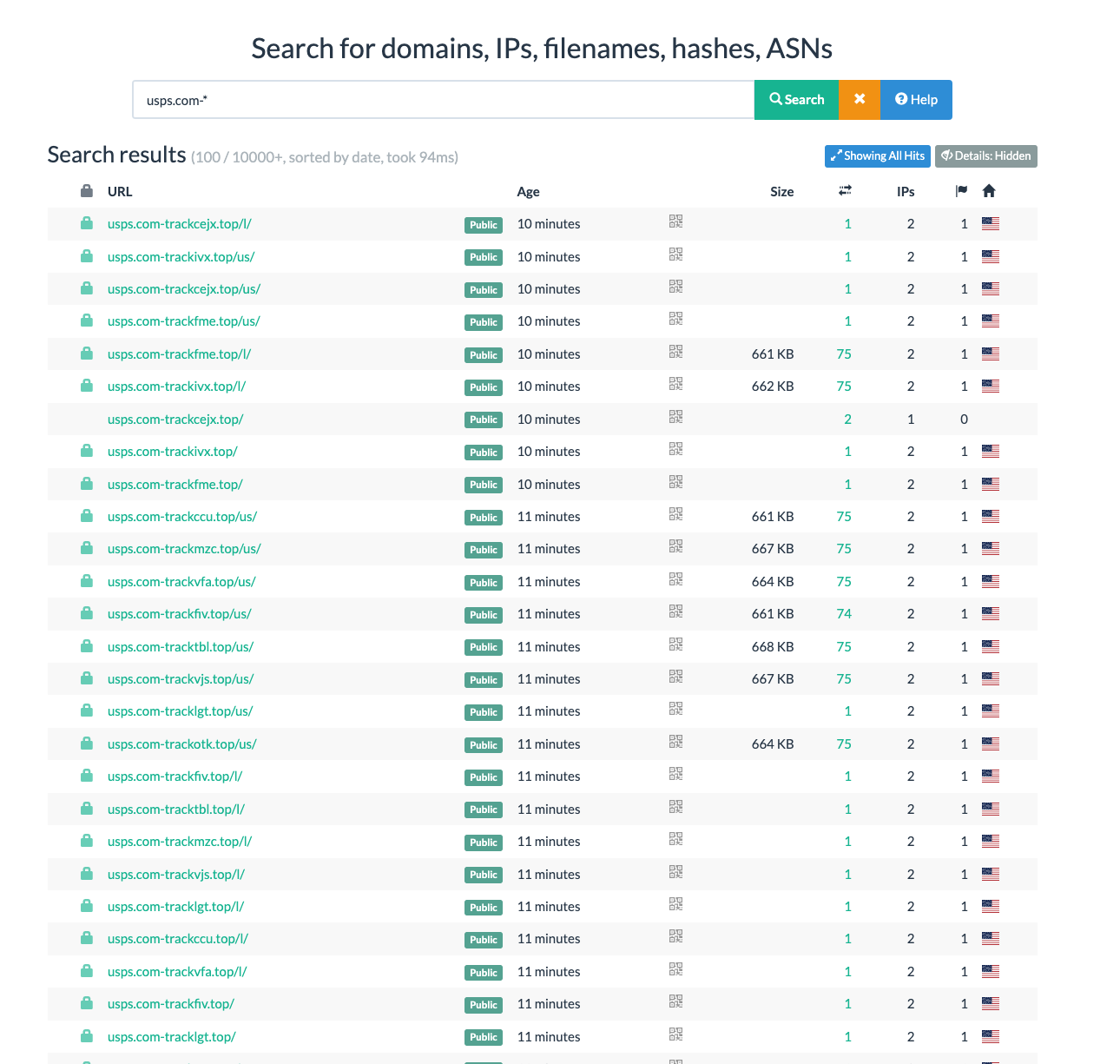Click the question mark icon on Help button
The width and height of the screenshot is (1120, 1064).
click(x=900, y=99)
